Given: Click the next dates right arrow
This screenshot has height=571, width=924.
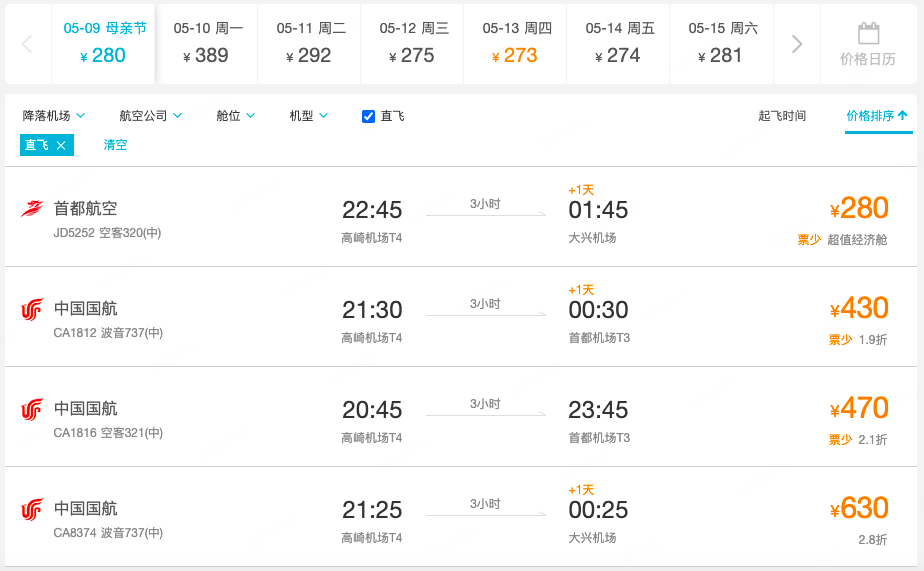Looking at the screenshot, I should pyautogui.click(x=797, y=44).
